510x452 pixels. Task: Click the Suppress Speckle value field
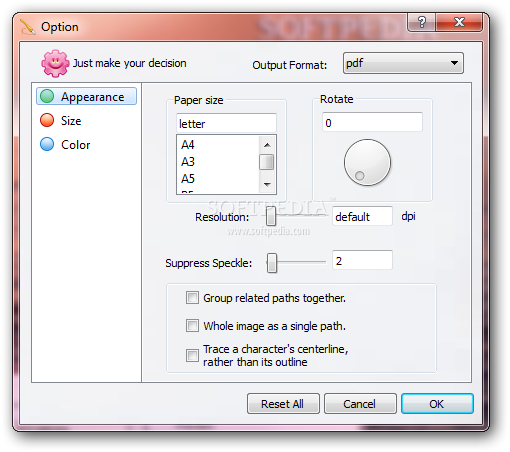coord(362,260)
